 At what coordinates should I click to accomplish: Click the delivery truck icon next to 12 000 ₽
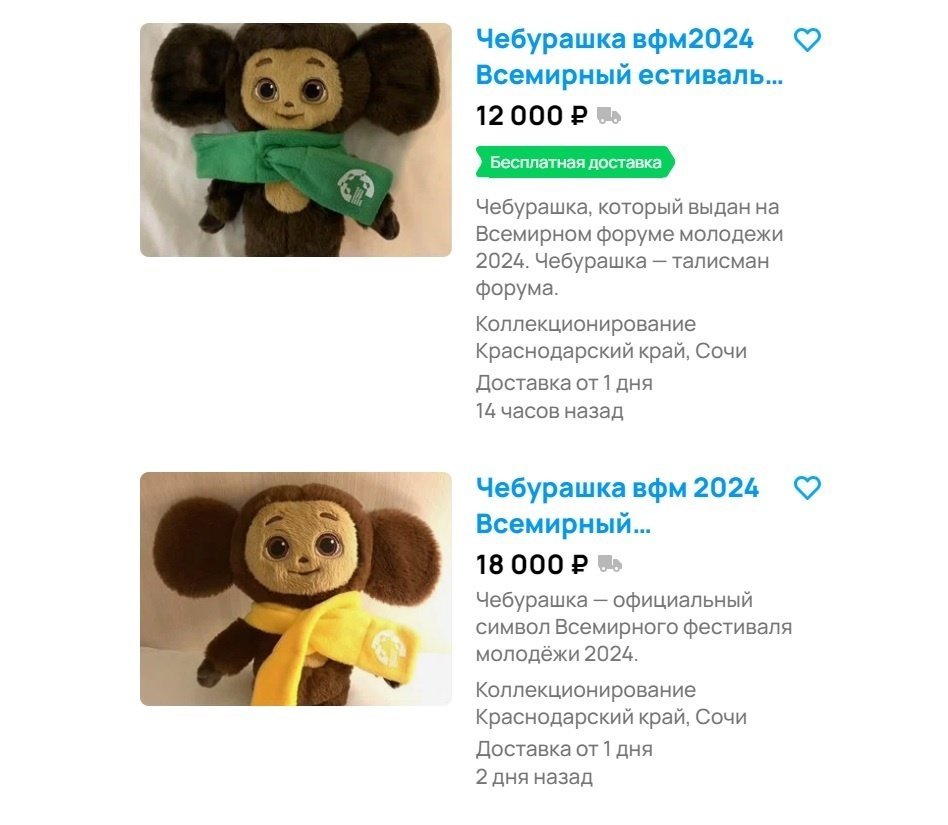[x=607, y=117]
